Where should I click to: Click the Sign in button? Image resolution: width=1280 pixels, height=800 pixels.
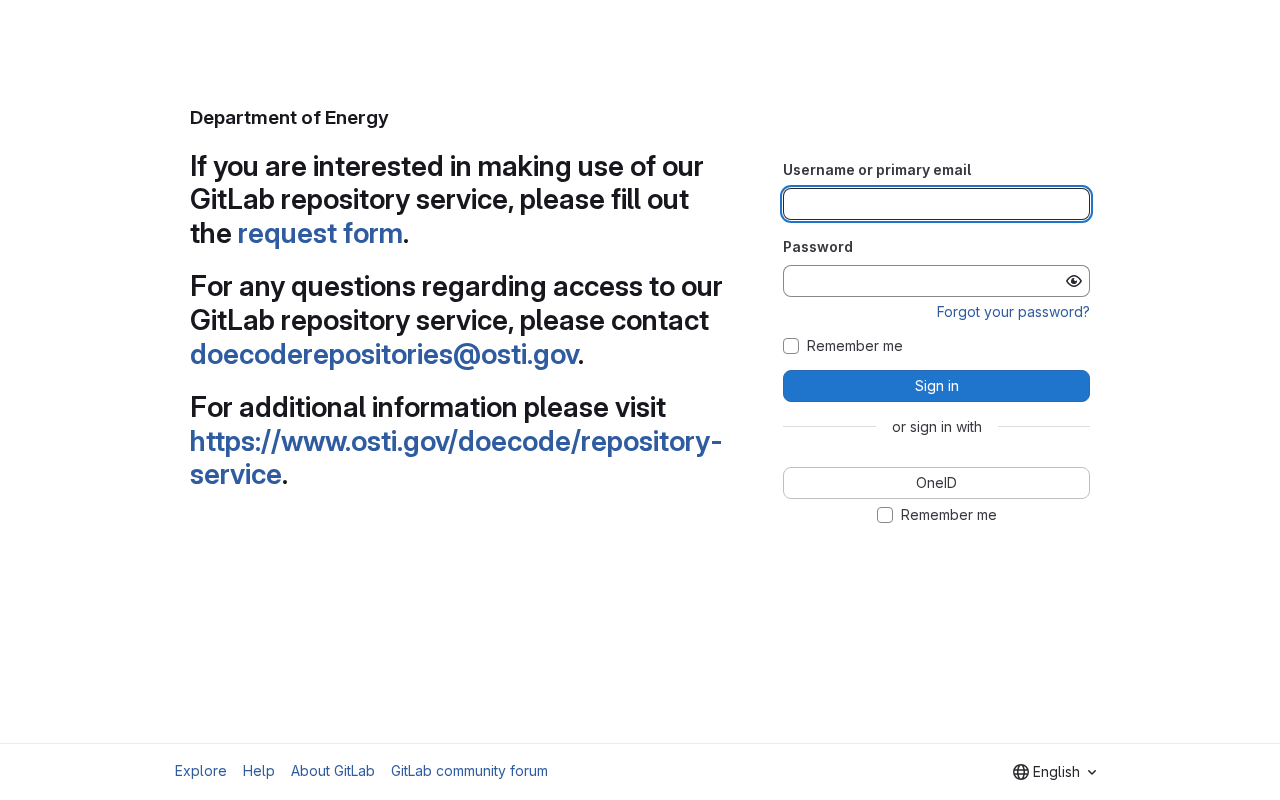(x=936, y=386)
